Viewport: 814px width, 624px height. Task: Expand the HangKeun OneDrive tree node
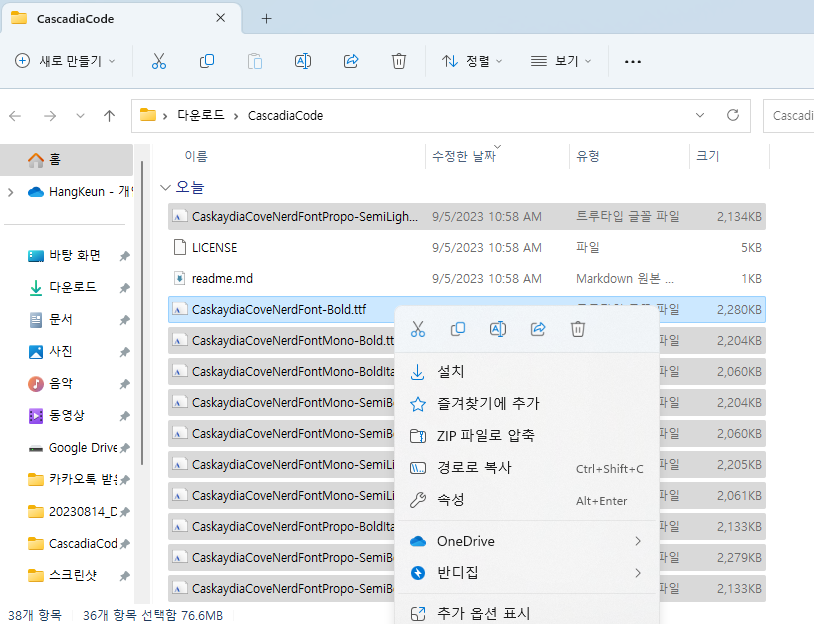point(10,192)
